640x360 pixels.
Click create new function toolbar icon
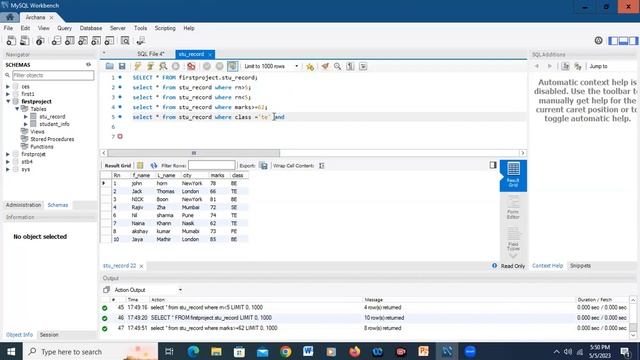(x=109, y=41)
